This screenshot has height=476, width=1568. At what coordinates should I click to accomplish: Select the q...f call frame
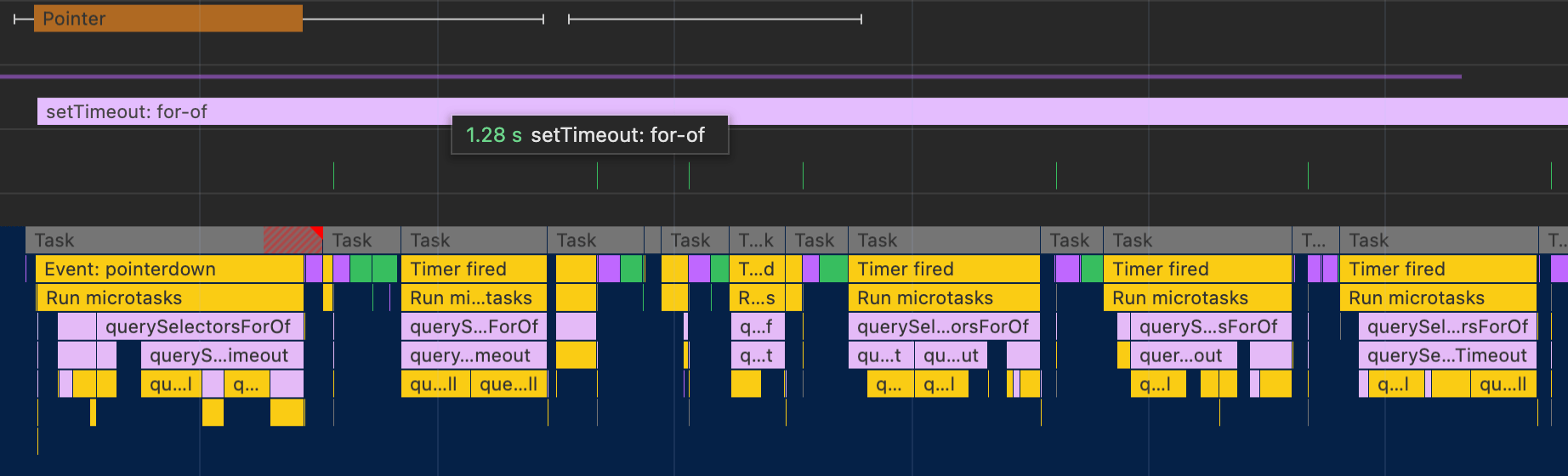point(756,327)
